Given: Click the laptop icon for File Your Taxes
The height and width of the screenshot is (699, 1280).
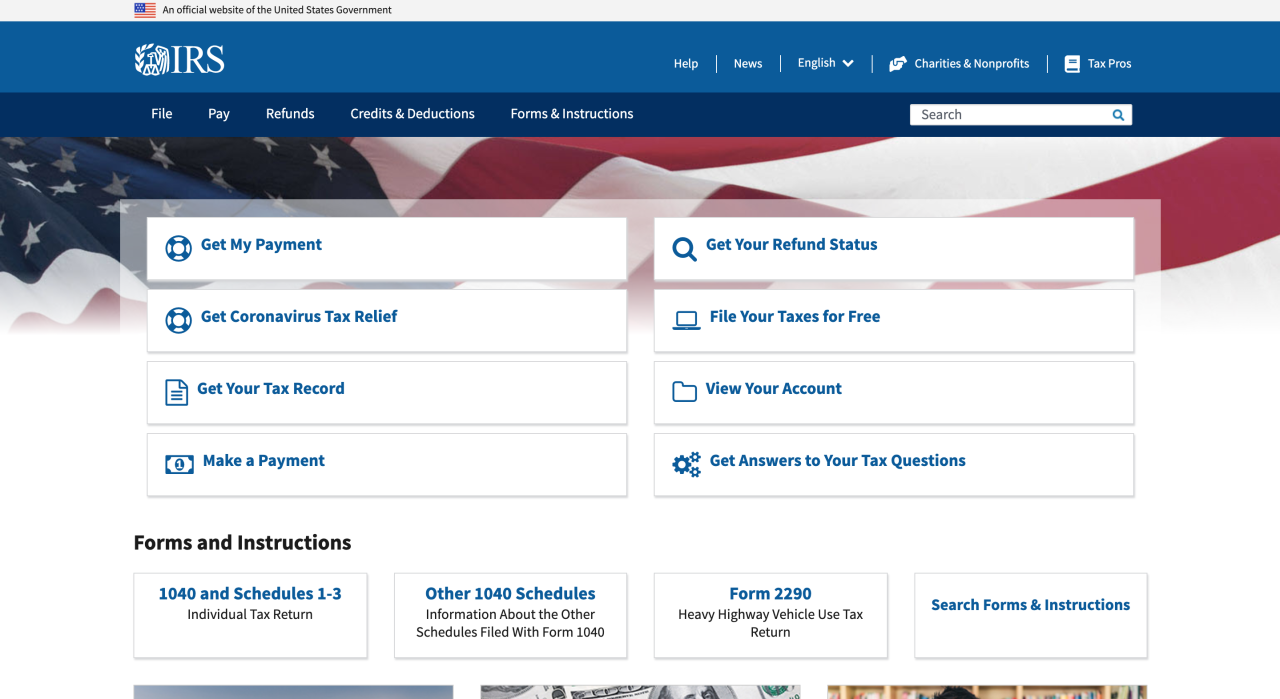Looking at the screenshot, I should [685, 320].
